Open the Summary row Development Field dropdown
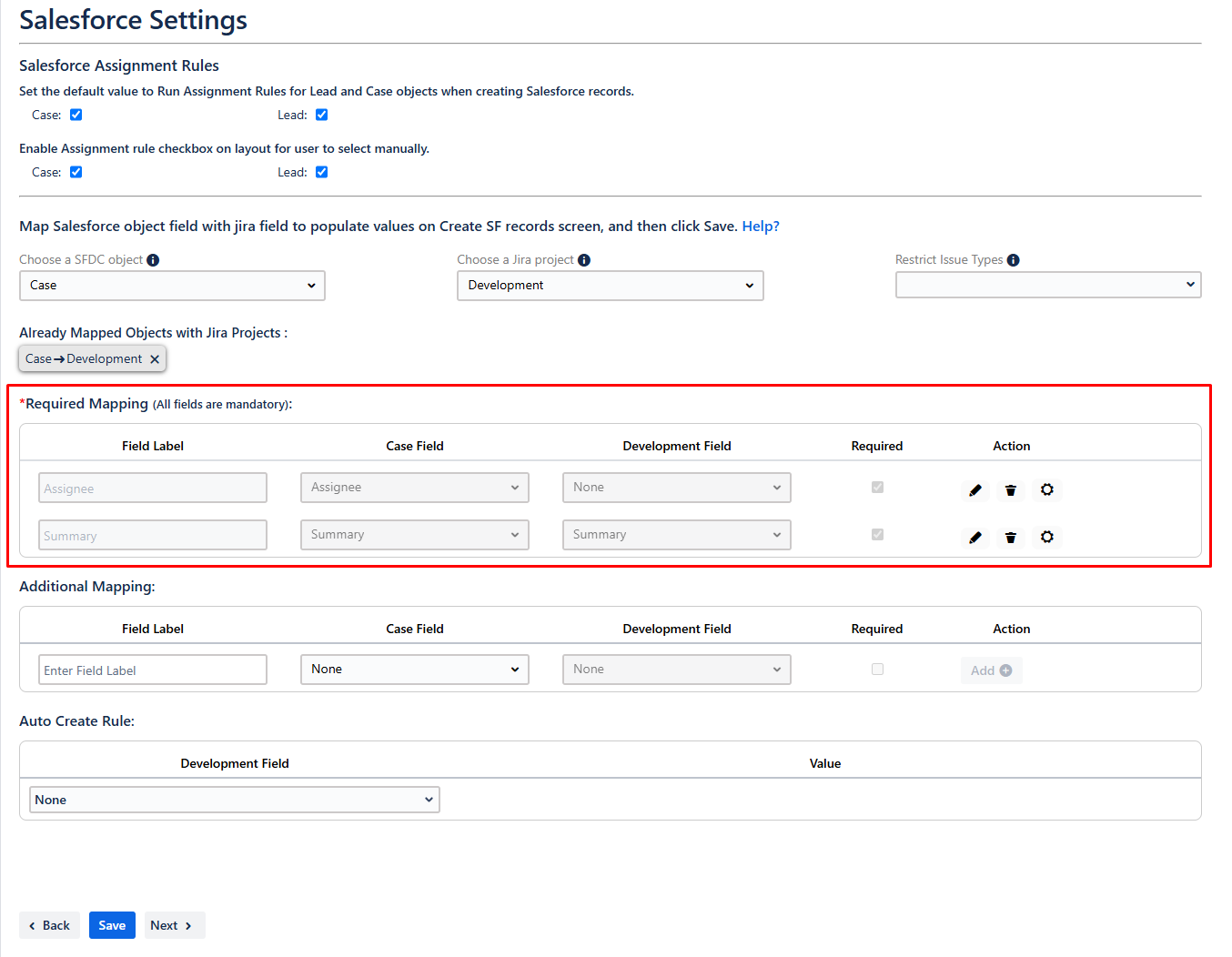The height and width of the screenshot is (957, 1232). 677,535
